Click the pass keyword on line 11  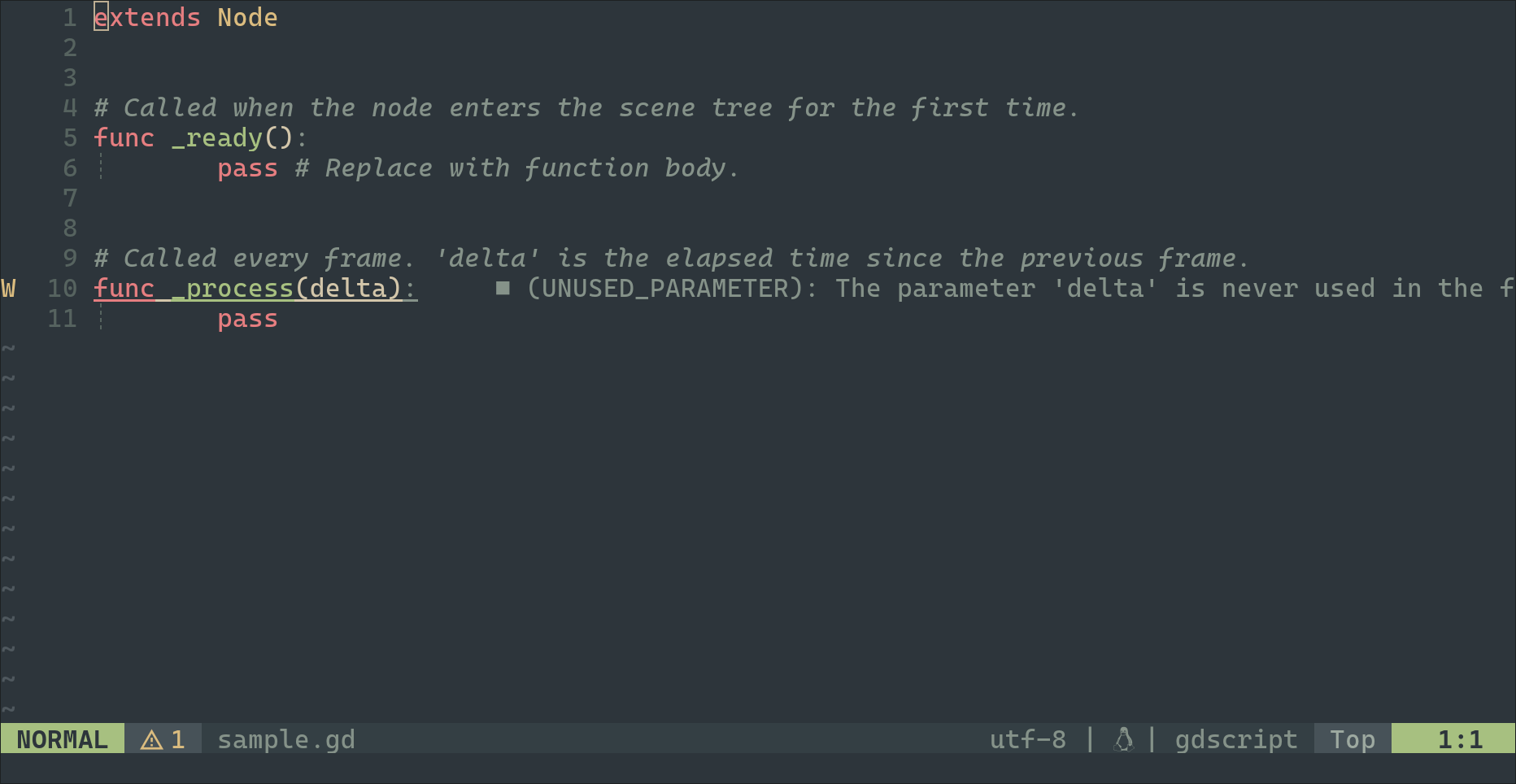pyautogui.click(x=247, y=320)
